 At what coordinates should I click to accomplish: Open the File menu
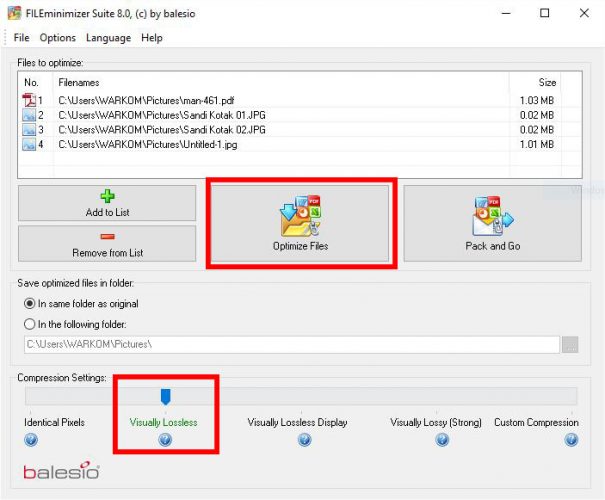[x=21, y=38]
